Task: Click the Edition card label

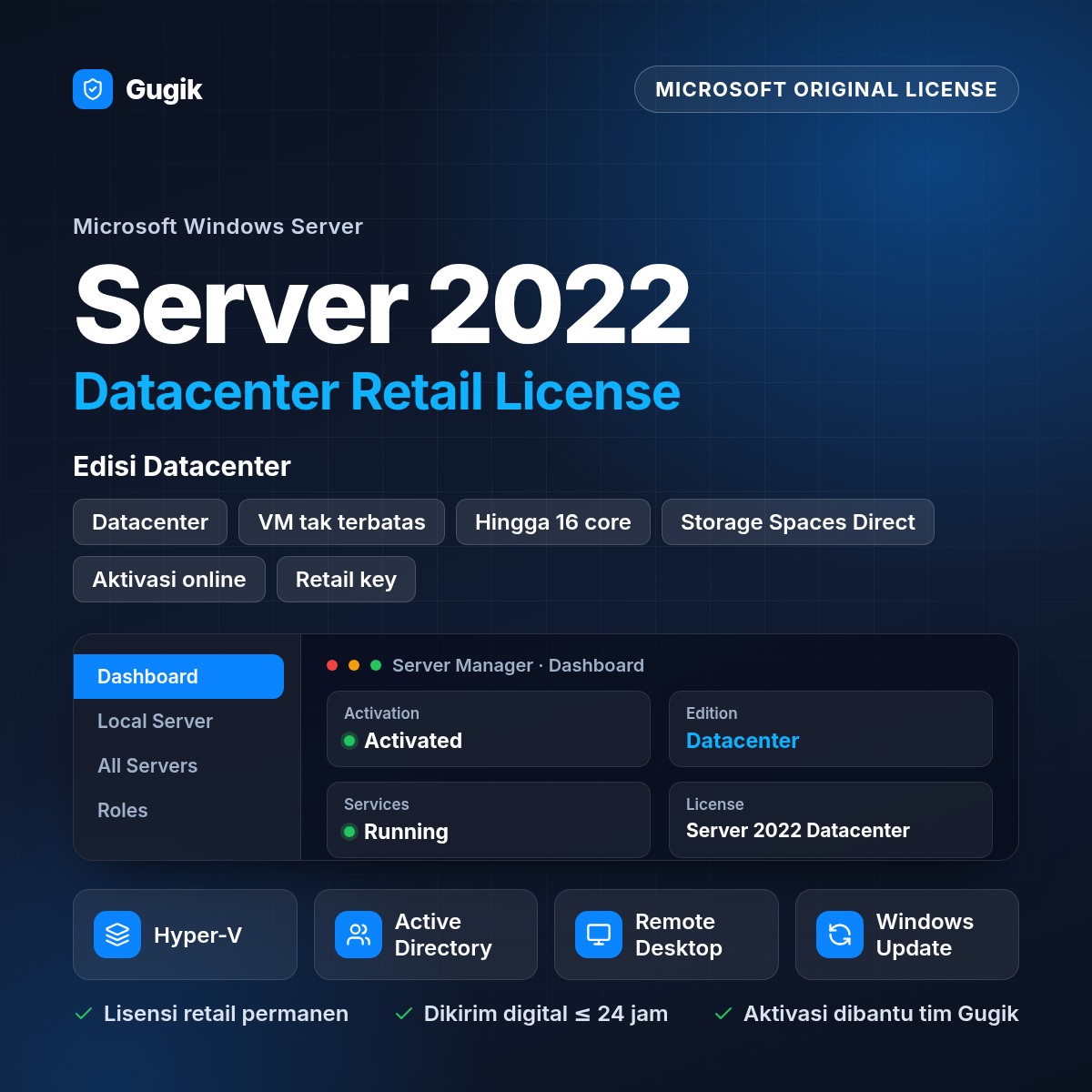Action: (x=712, y=713)
